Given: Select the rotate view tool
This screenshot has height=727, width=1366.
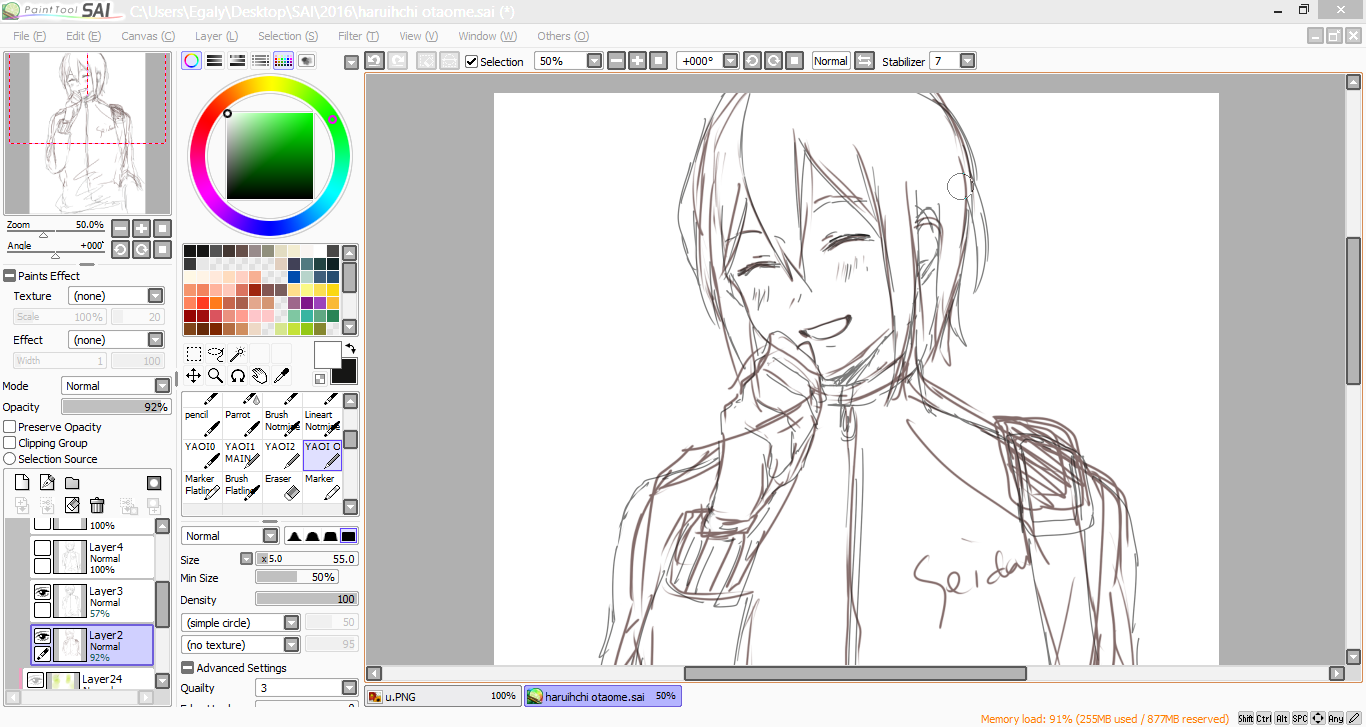Looking at the screenshot, I should coord(238,376).
